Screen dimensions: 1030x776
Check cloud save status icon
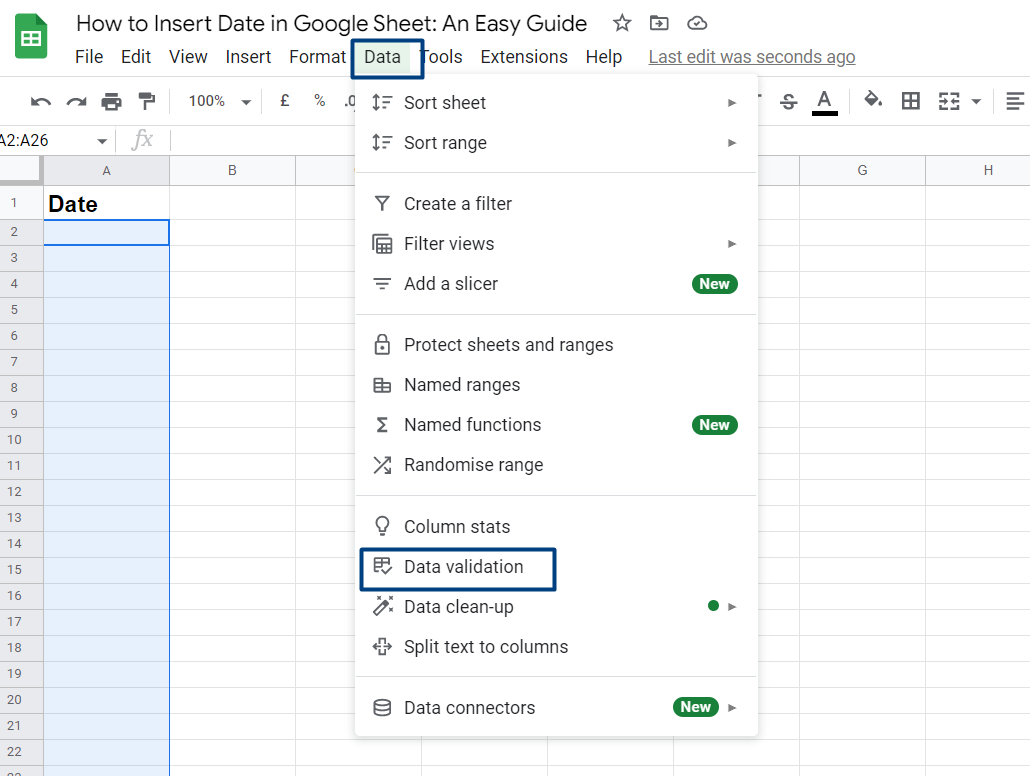coord(697,24)
